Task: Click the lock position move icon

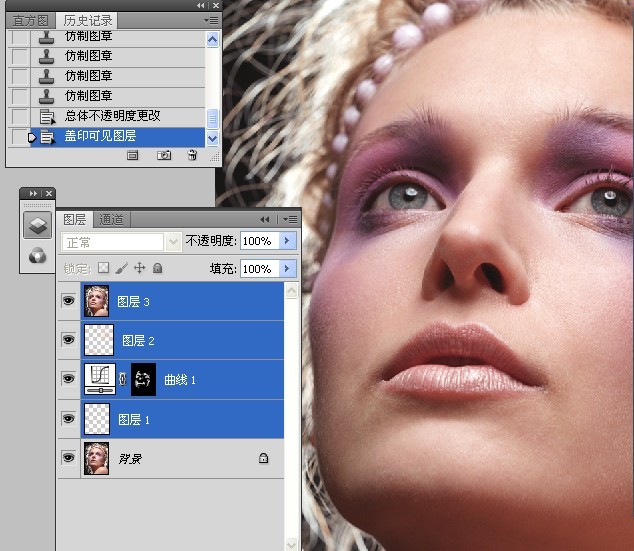Action: [139, 268]
